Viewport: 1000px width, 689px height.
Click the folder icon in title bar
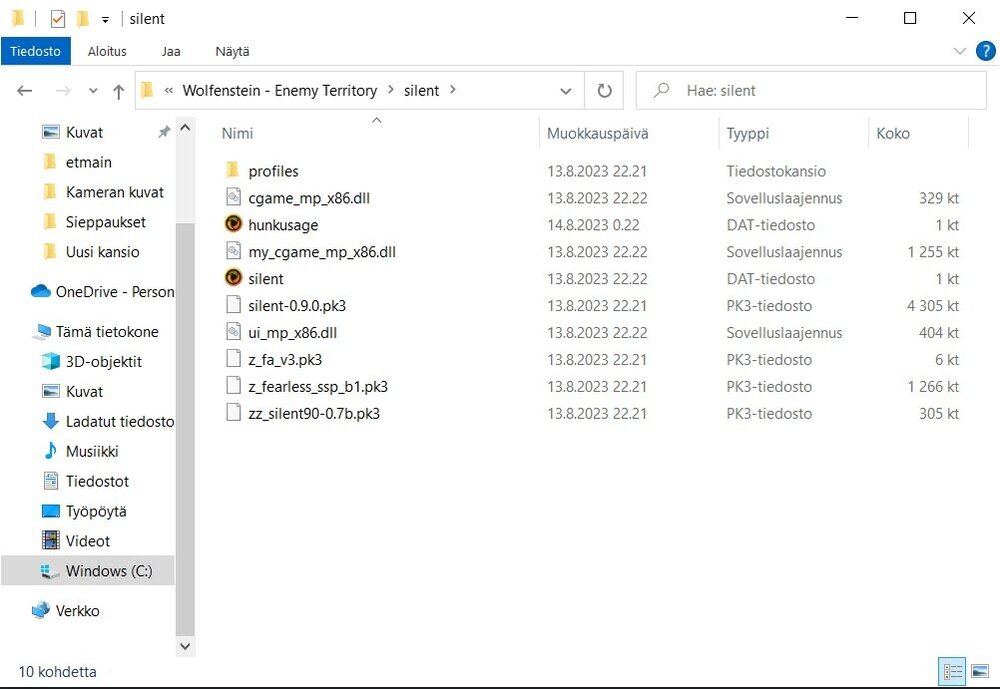click(18, 18)
